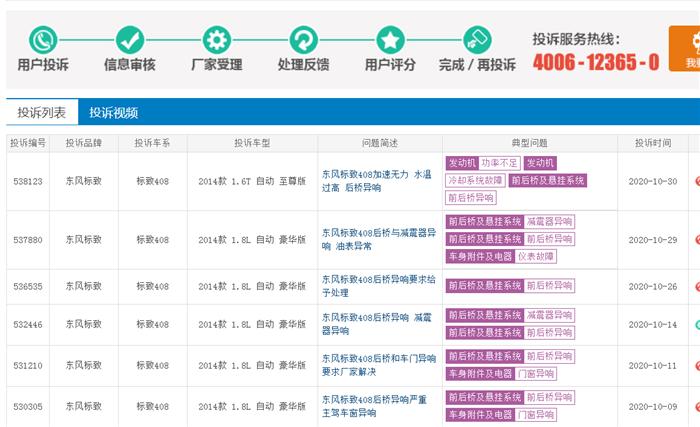Click the 冷却系统故障 tag

click(x=475, y=180)
